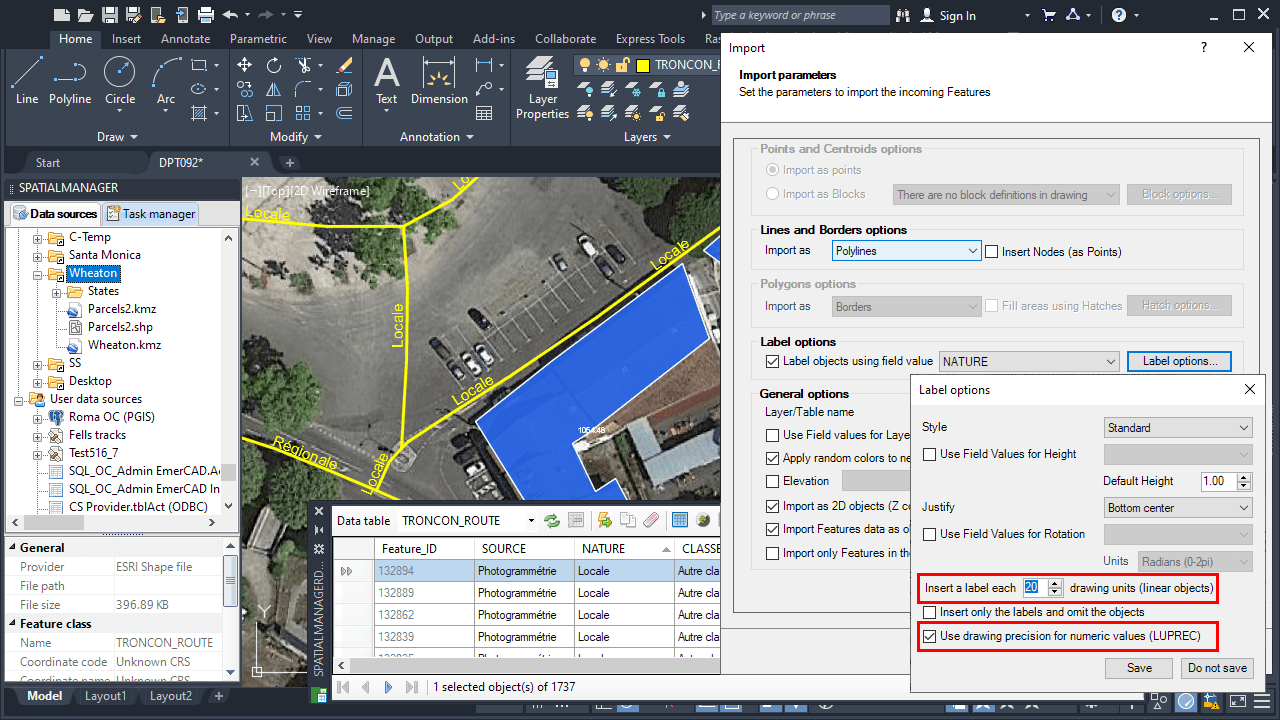
Task: Click the Text annotation tool
Action: 386,80
